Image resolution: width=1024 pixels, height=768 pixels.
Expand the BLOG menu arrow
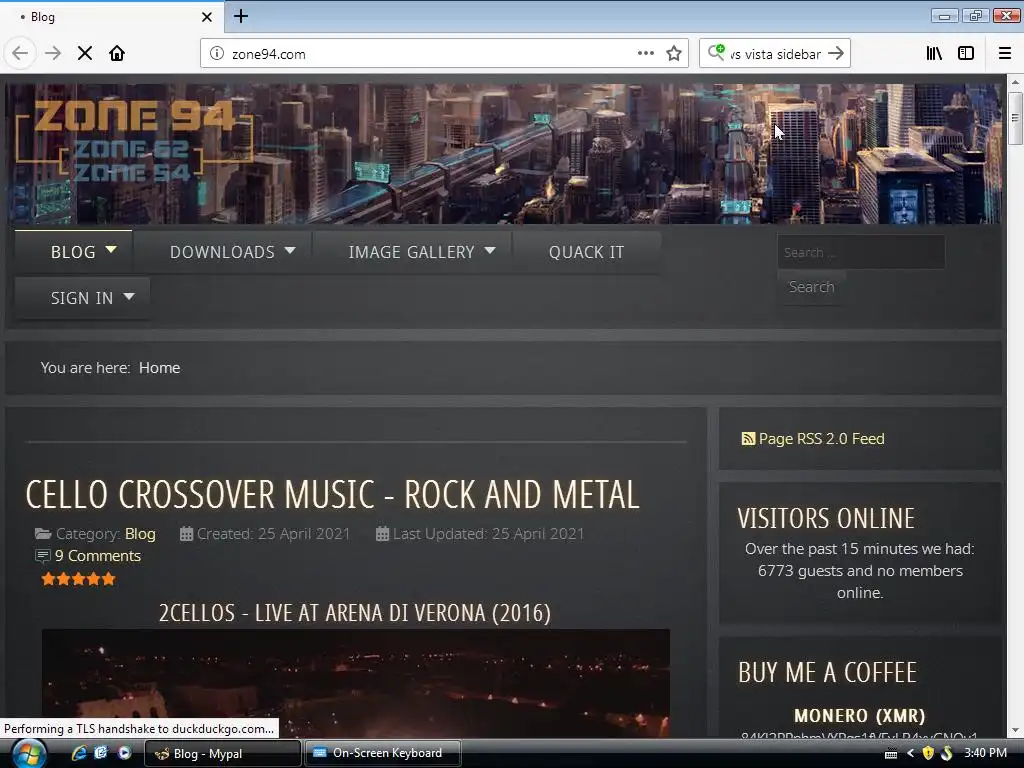(x=111, y=249)
